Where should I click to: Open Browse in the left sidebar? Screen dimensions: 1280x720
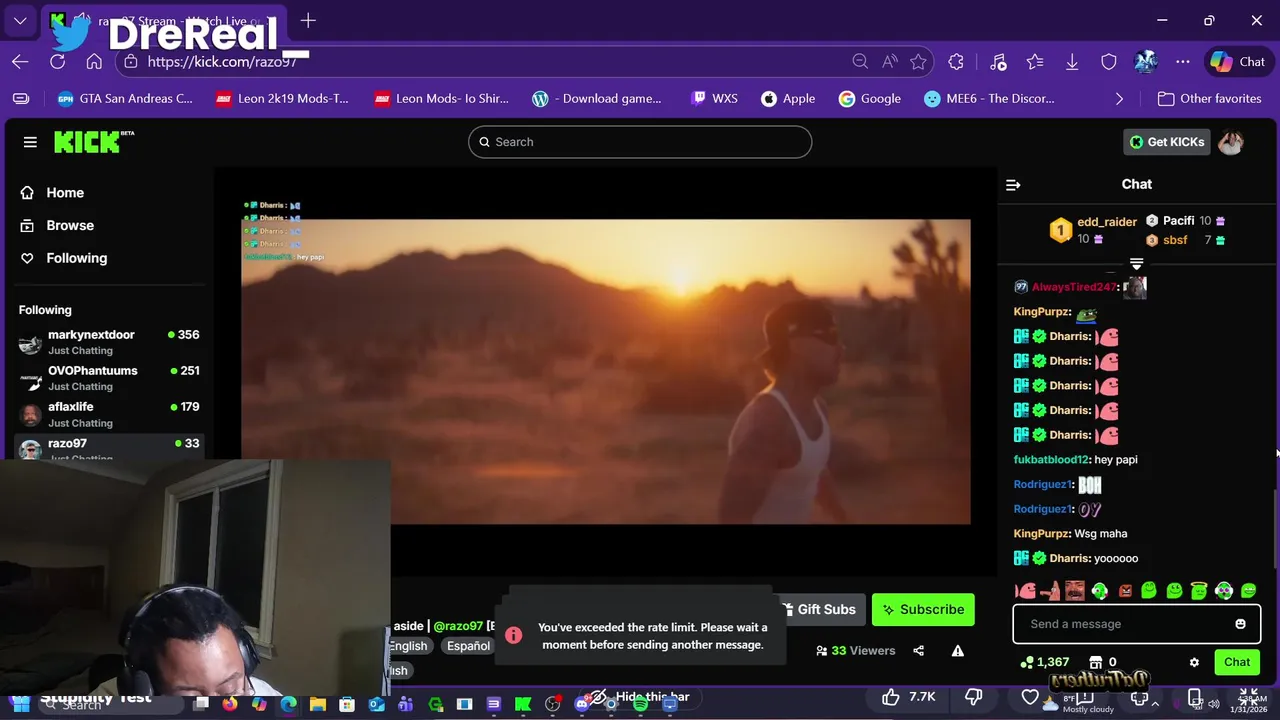pyautogui.click(x=70, y=225)
